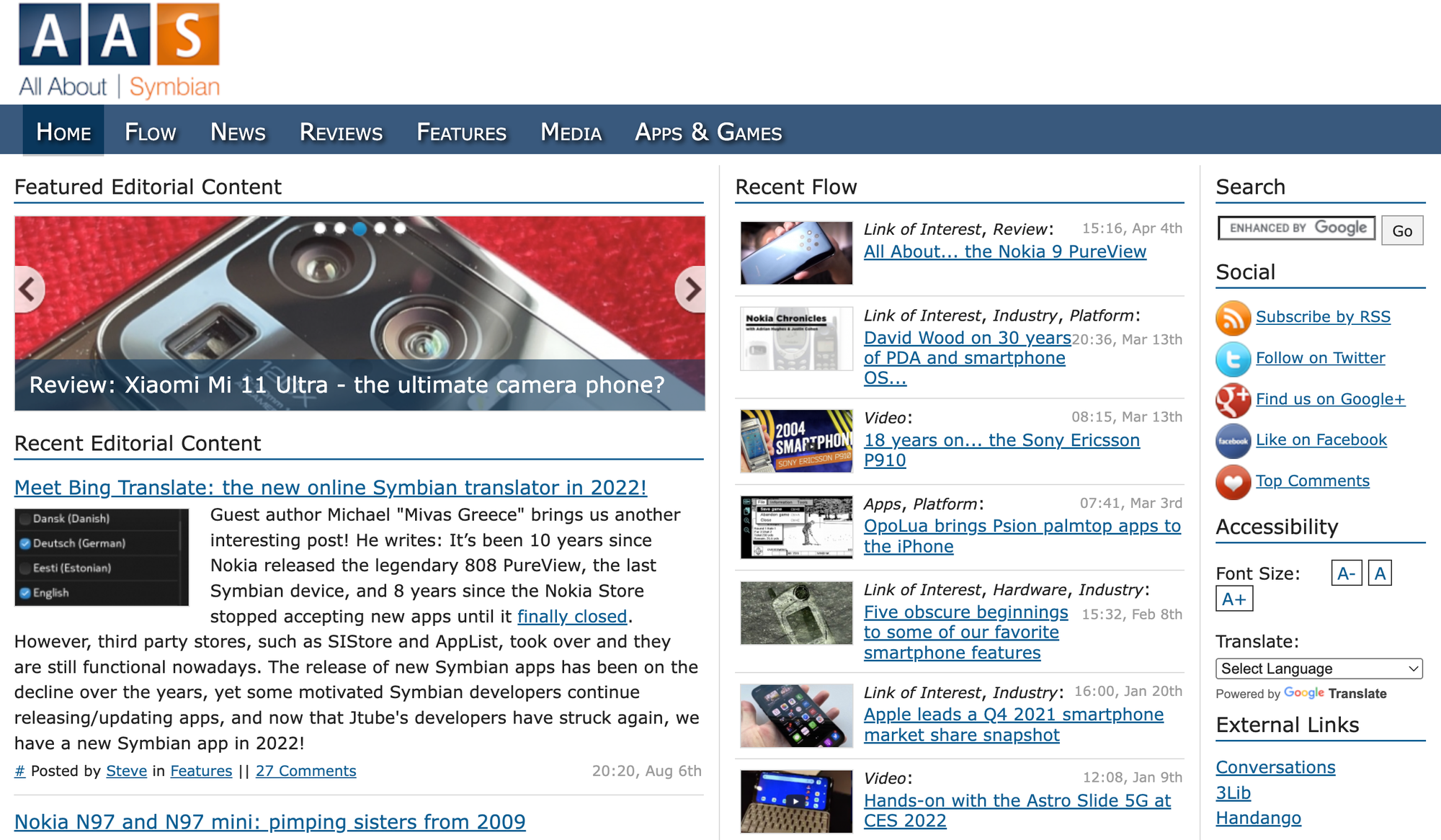1441x840 pixels.
Task: Open David Wood on 30 years article
Action: pyautogui.click(x=967, y=357)
